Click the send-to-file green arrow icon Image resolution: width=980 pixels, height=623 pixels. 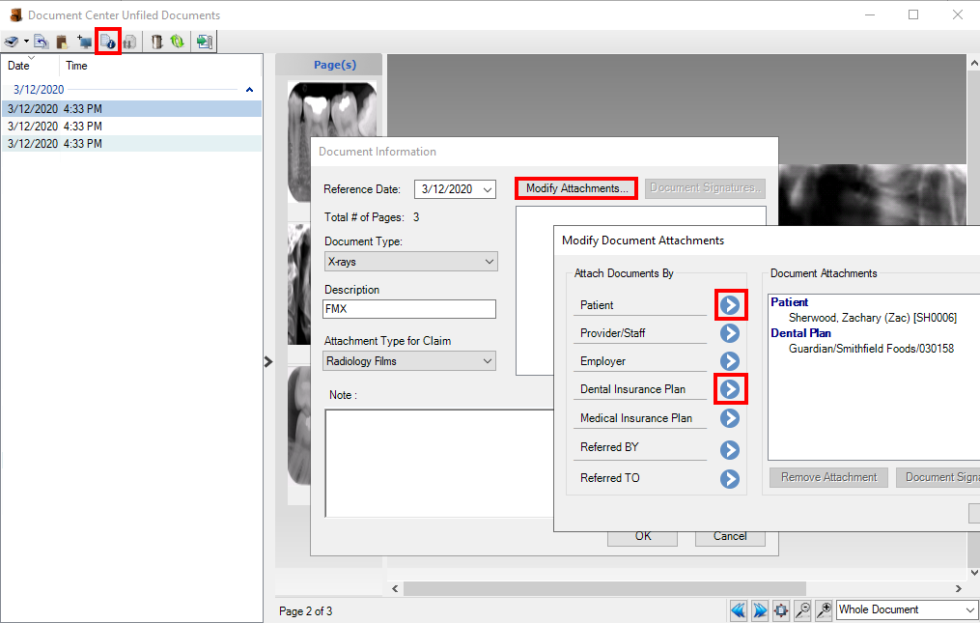click(204, 42)
